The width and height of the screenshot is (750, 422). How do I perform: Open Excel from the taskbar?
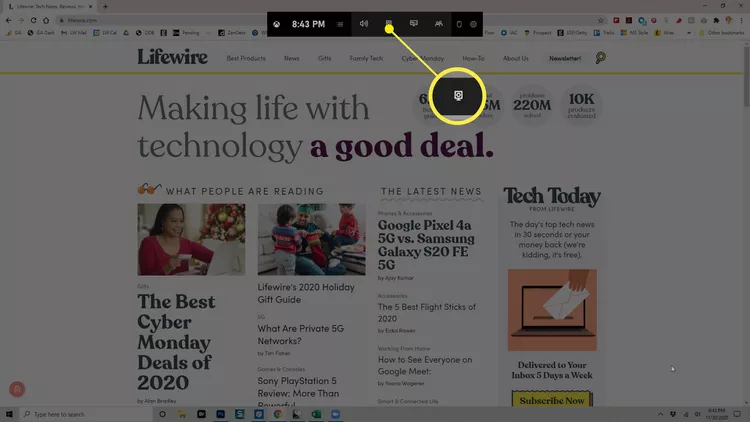(316, 414)
